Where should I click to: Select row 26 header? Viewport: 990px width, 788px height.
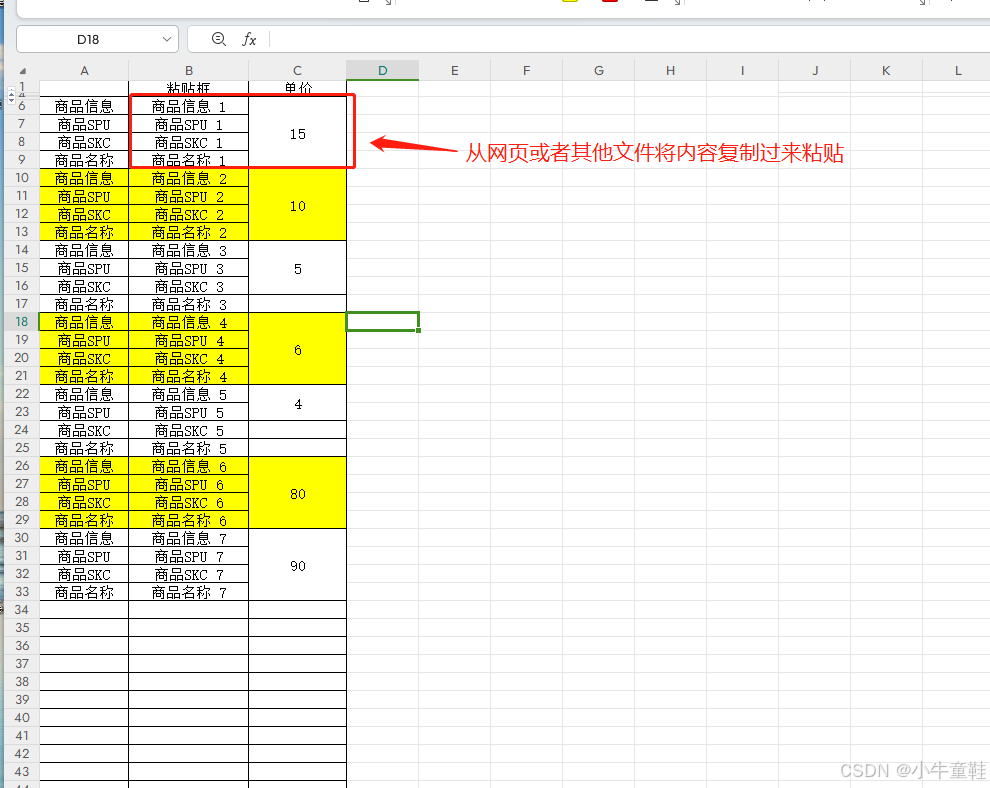pyautogui.click(x=22, y=465)
